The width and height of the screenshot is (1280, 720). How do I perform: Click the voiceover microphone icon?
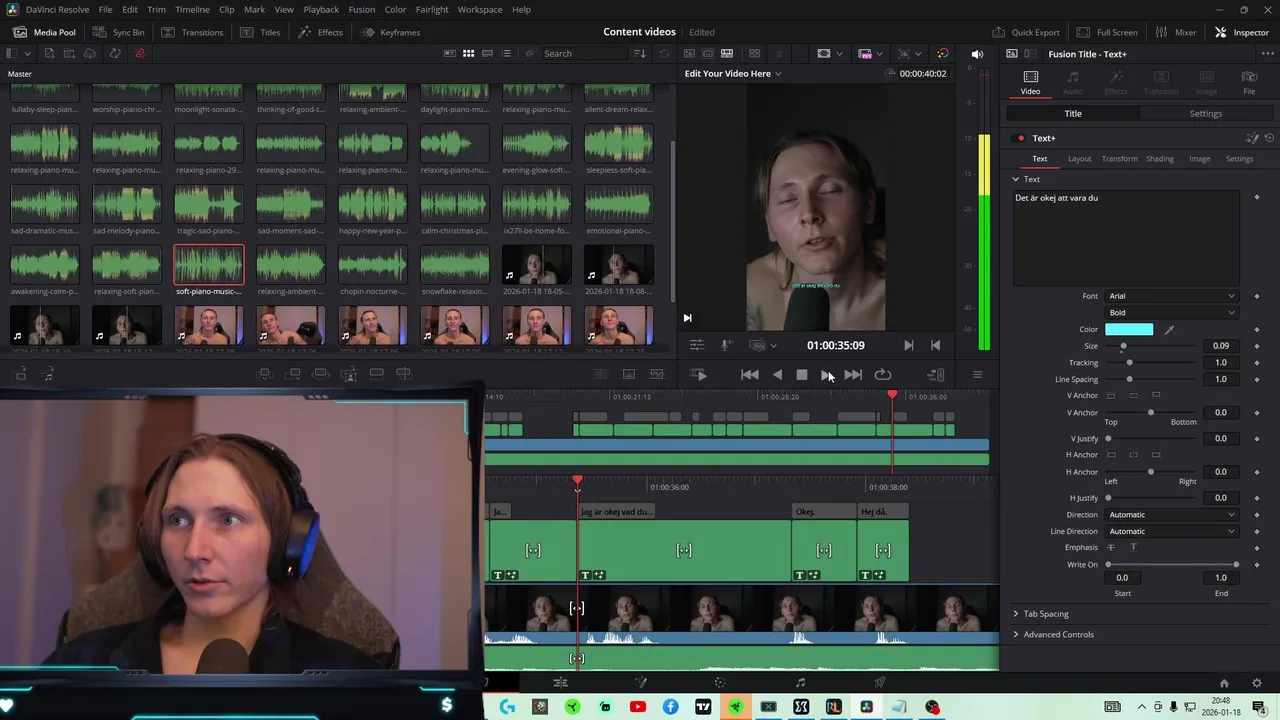pos(727,345)
